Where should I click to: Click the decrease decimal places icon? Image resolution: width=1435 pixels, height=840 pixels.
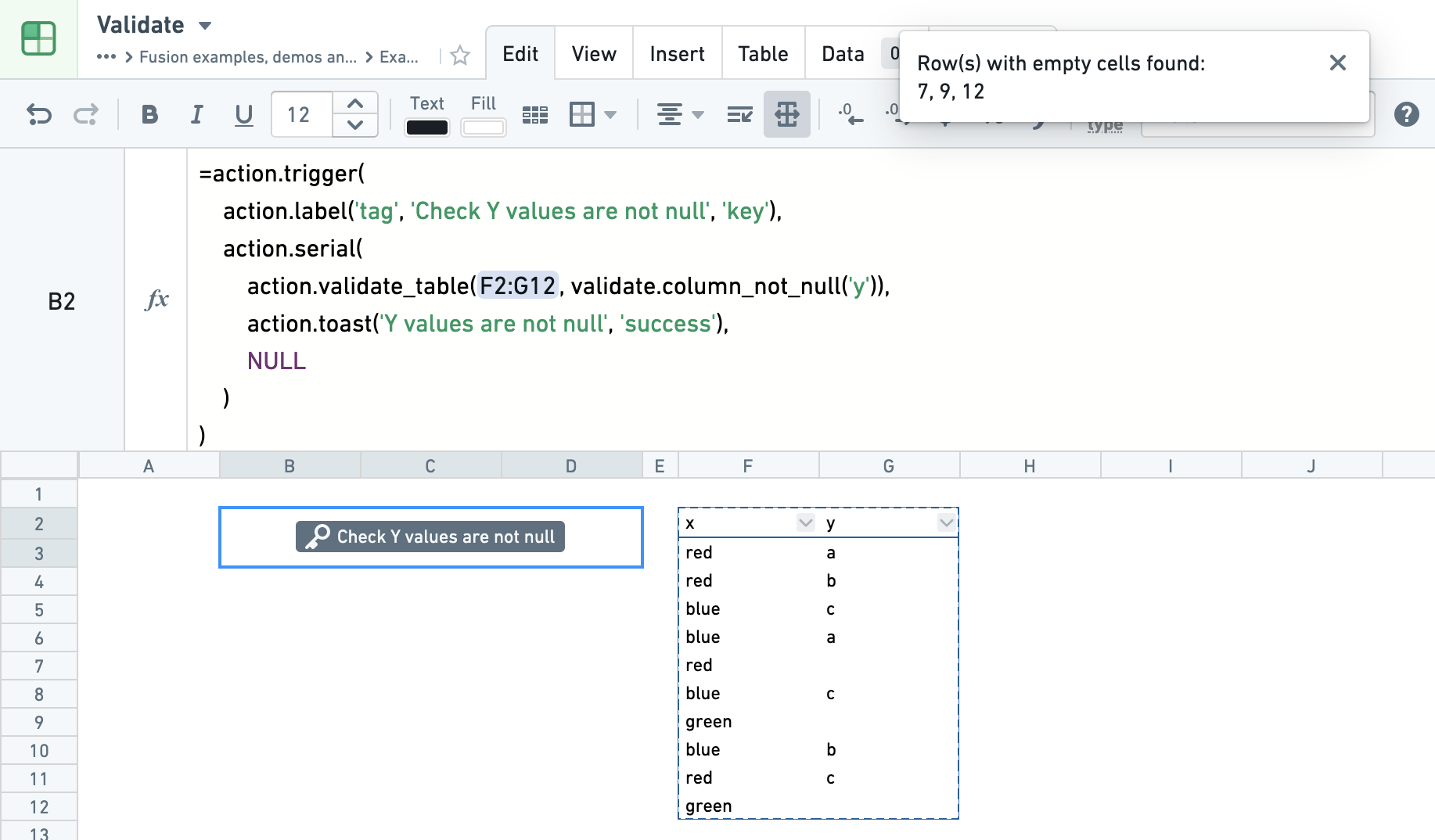(x=850, y=114)
